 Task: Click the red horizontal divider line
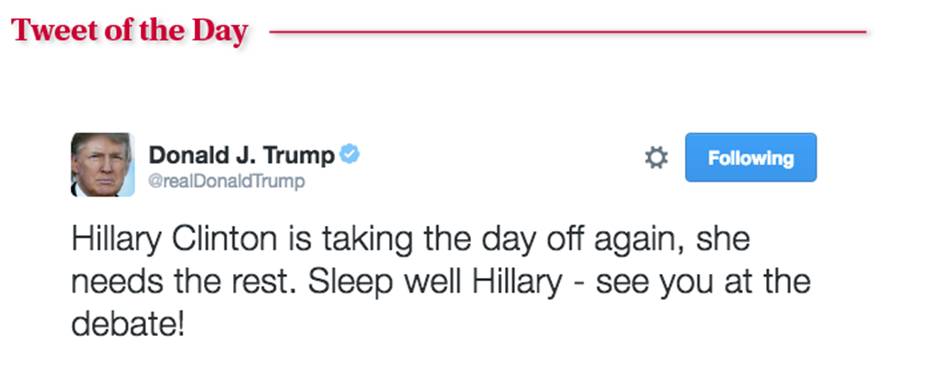click(x=568, y=32)
